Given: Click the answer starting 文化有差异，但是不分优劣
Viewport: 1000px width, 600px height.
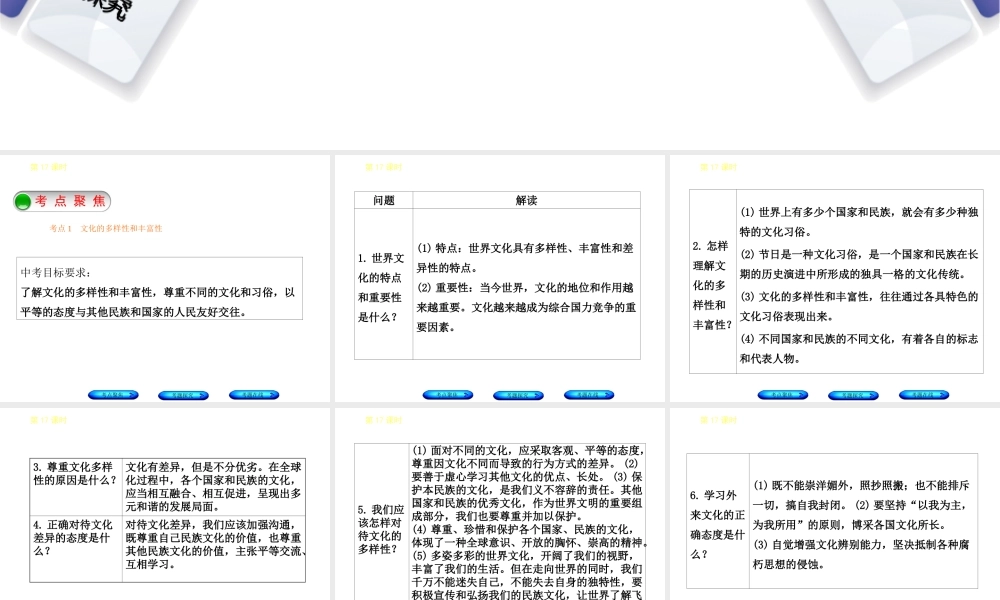Looking at the screenshot, I should [x=214, y=487].
